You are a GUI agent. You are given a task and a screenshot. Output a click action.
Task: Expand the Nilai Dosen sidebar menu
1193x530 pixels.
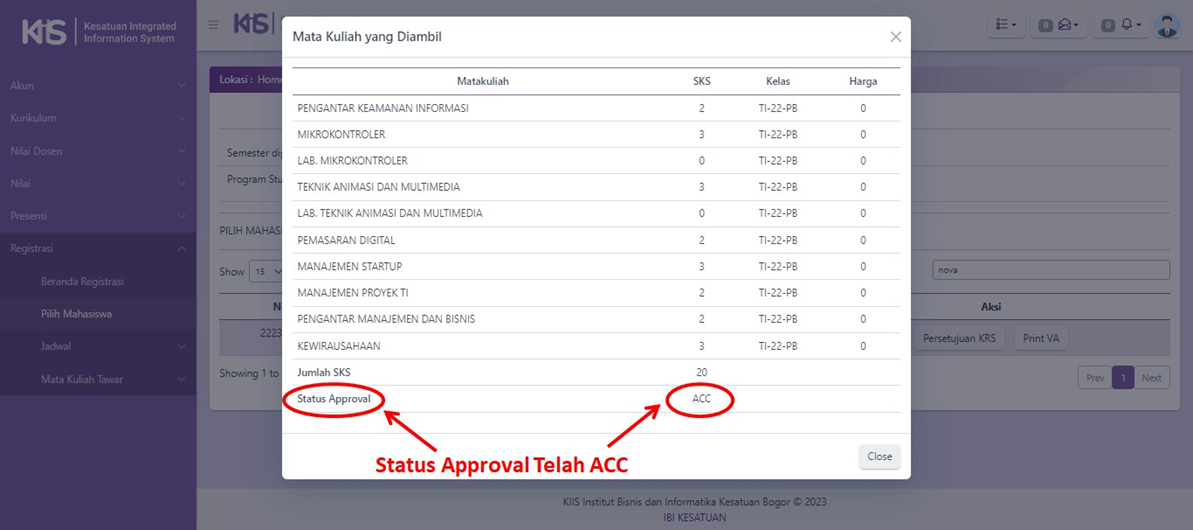[x=97, y=151]
